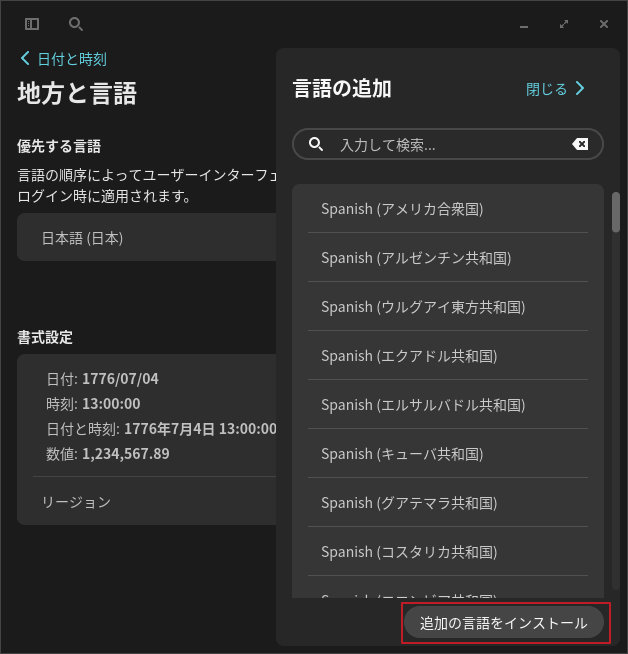Image resolution: width=628 pixels, height=654 pixels.
Task: Toggle the sidebar panel icon
Action: point(32,24)
